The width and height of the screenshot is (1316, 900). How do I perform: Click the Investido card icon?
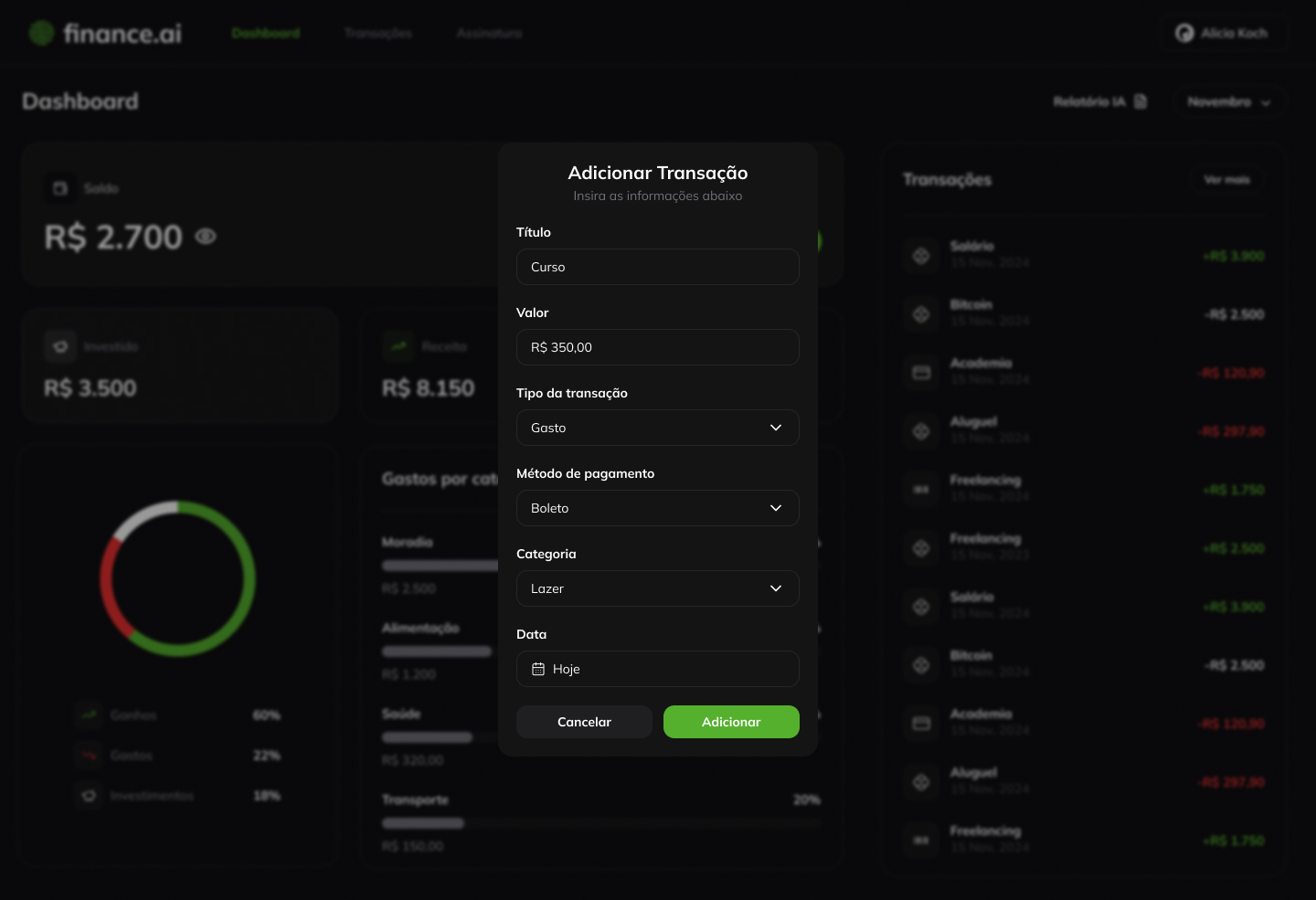tap(60, 347)
